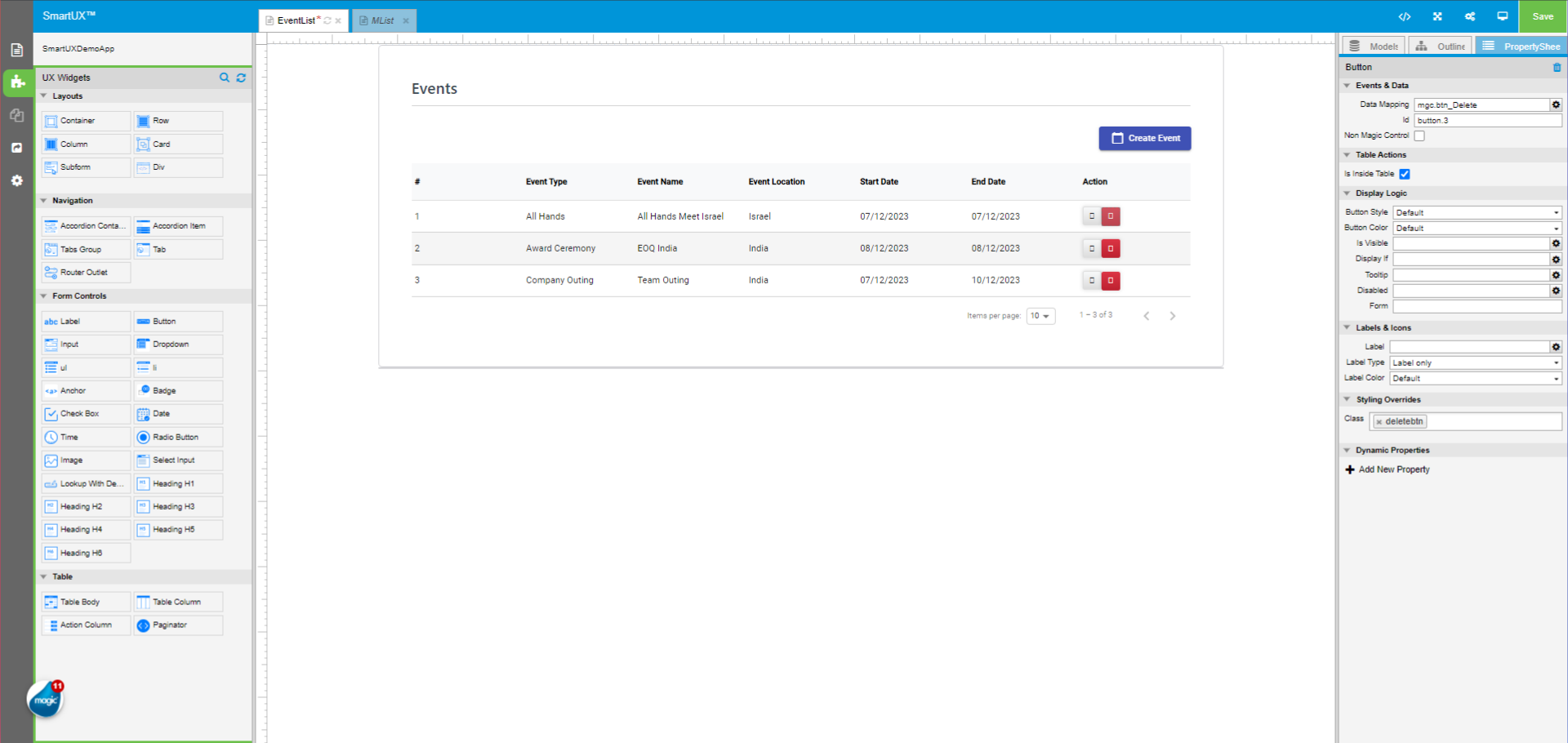Click the search icon in UX Widgets
Image resolution: width=1568 pixels, height=743 pixels.
[x=225, y=78]
